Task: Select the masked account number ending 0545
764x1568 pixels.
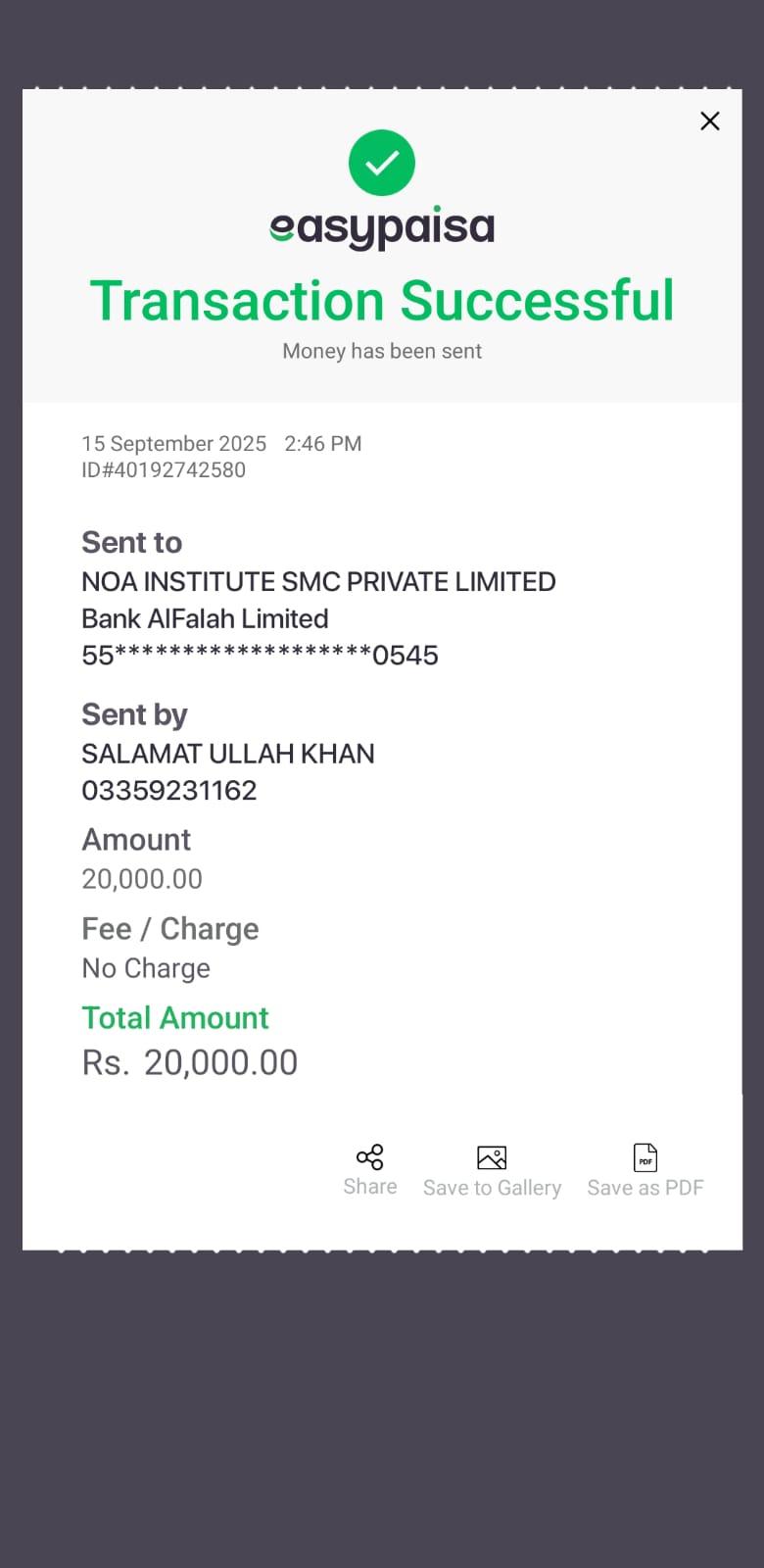Action: pos(260,656)
